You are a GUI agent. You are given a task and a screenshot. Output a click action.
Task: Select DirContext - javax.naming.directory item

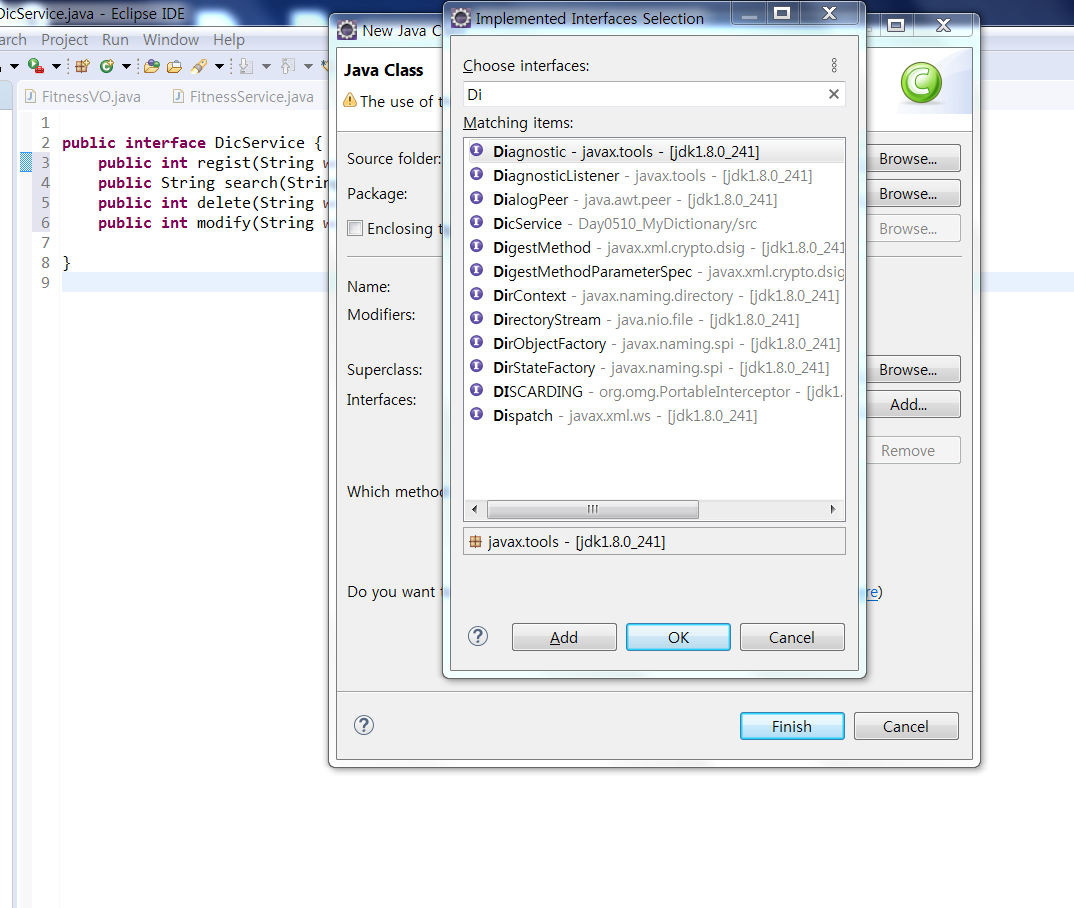pos(654,295)
